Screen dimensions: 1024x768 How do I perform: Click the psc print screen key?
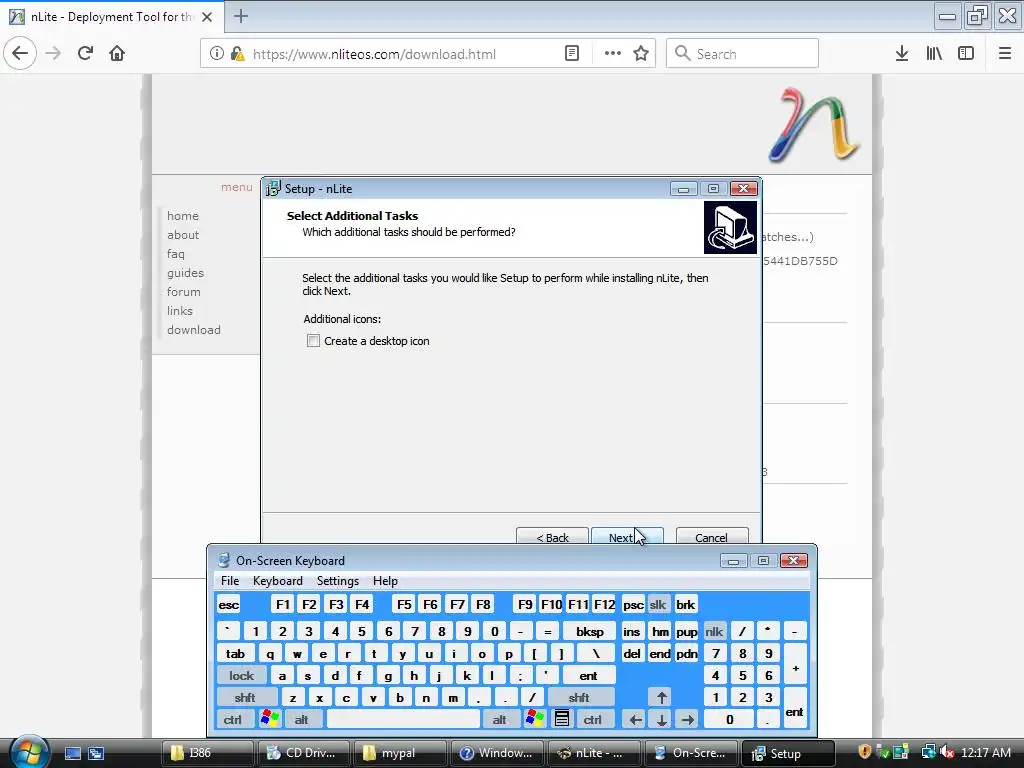tap(633, 605)
